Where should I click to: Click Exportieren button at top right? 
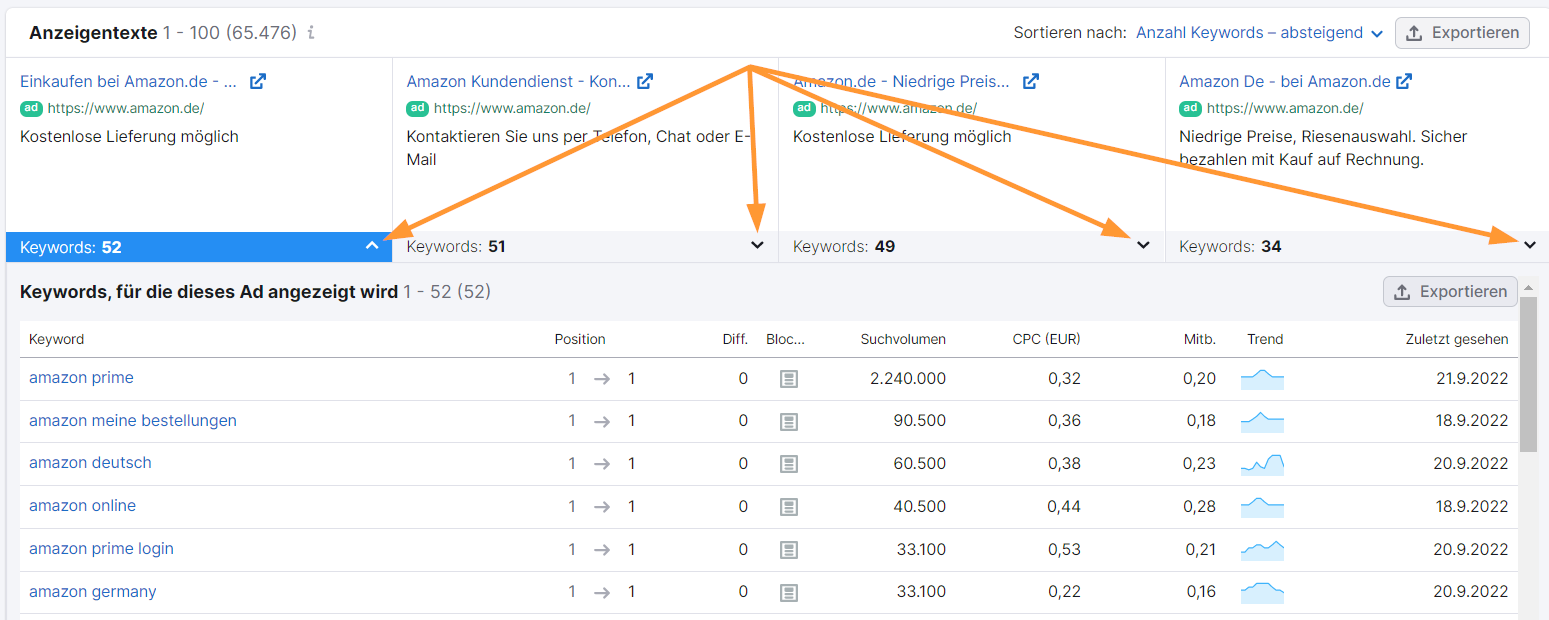pyautogui.click(x=1462, y=33)
